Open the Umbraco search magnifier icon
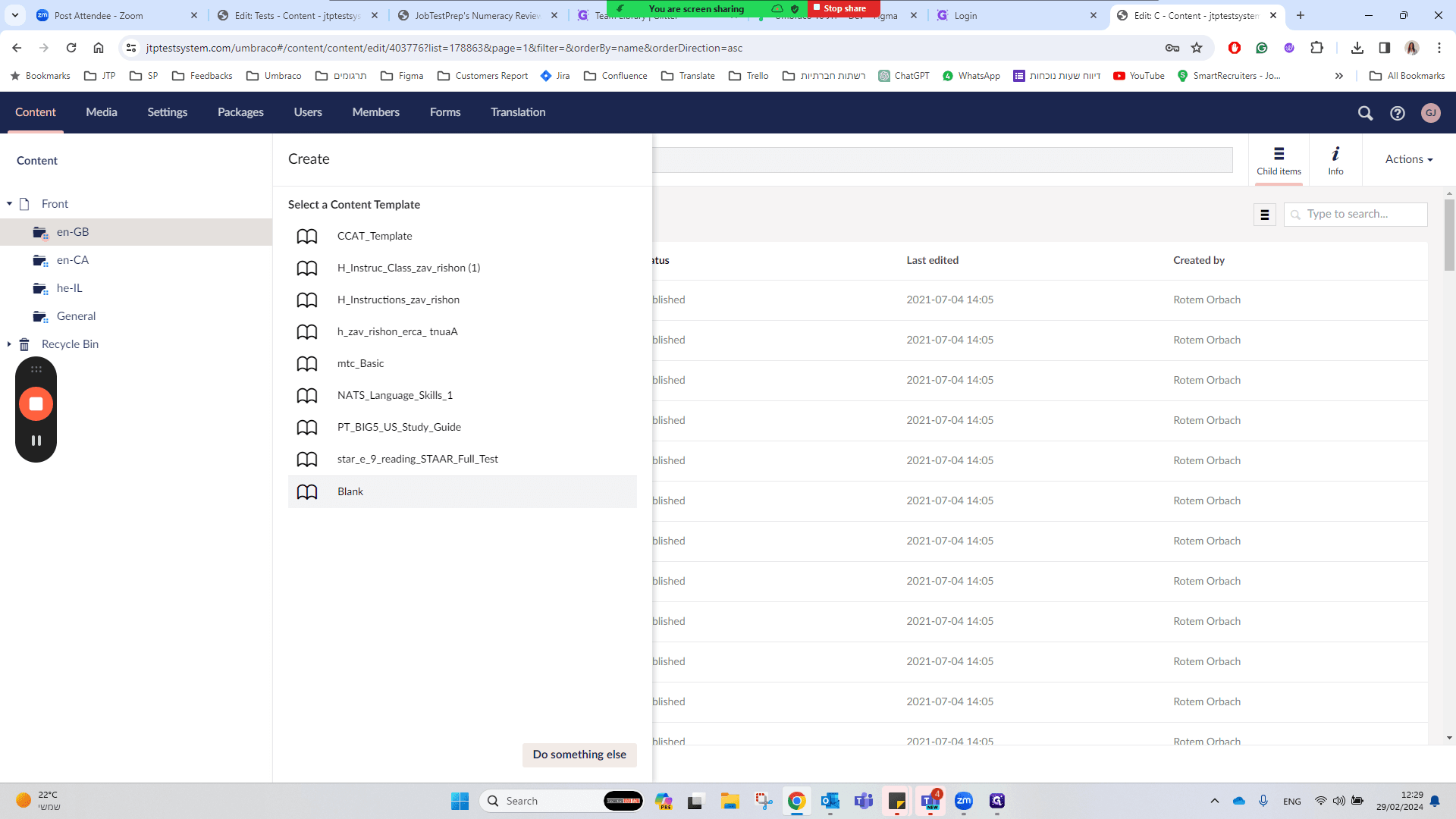The width and height of the screenshot is (1456, 819). click(x=1365, y=113)
